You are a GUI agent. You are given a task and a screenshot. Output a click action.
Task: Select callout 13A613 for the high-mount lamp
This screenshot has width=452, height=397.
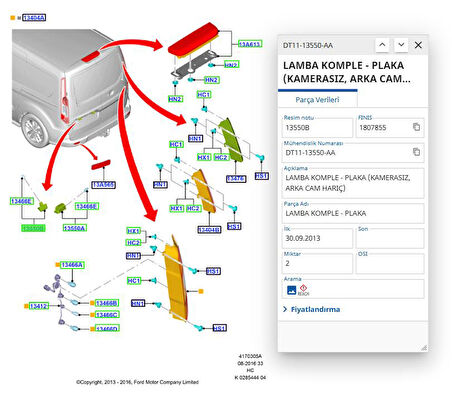click(250, 44)
